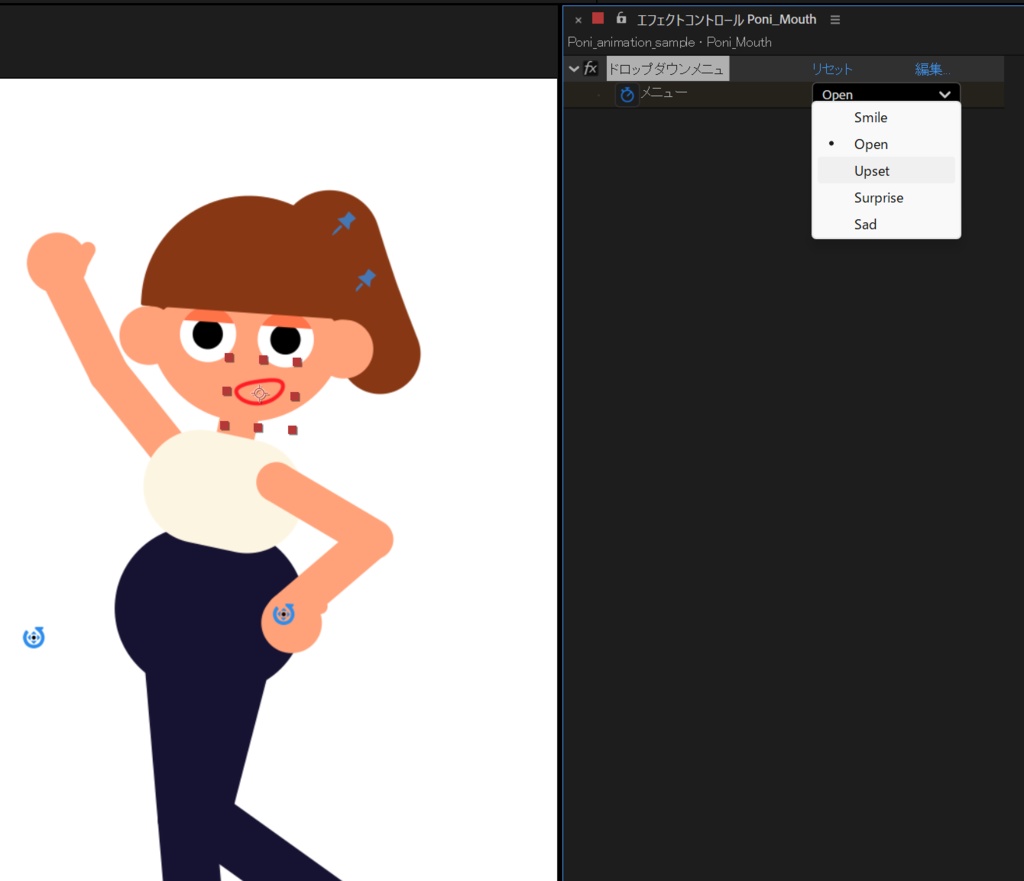Toggle the stopwatch for the メニュー property
This screenshot has width=1024, height=881.
coord(627,92)
